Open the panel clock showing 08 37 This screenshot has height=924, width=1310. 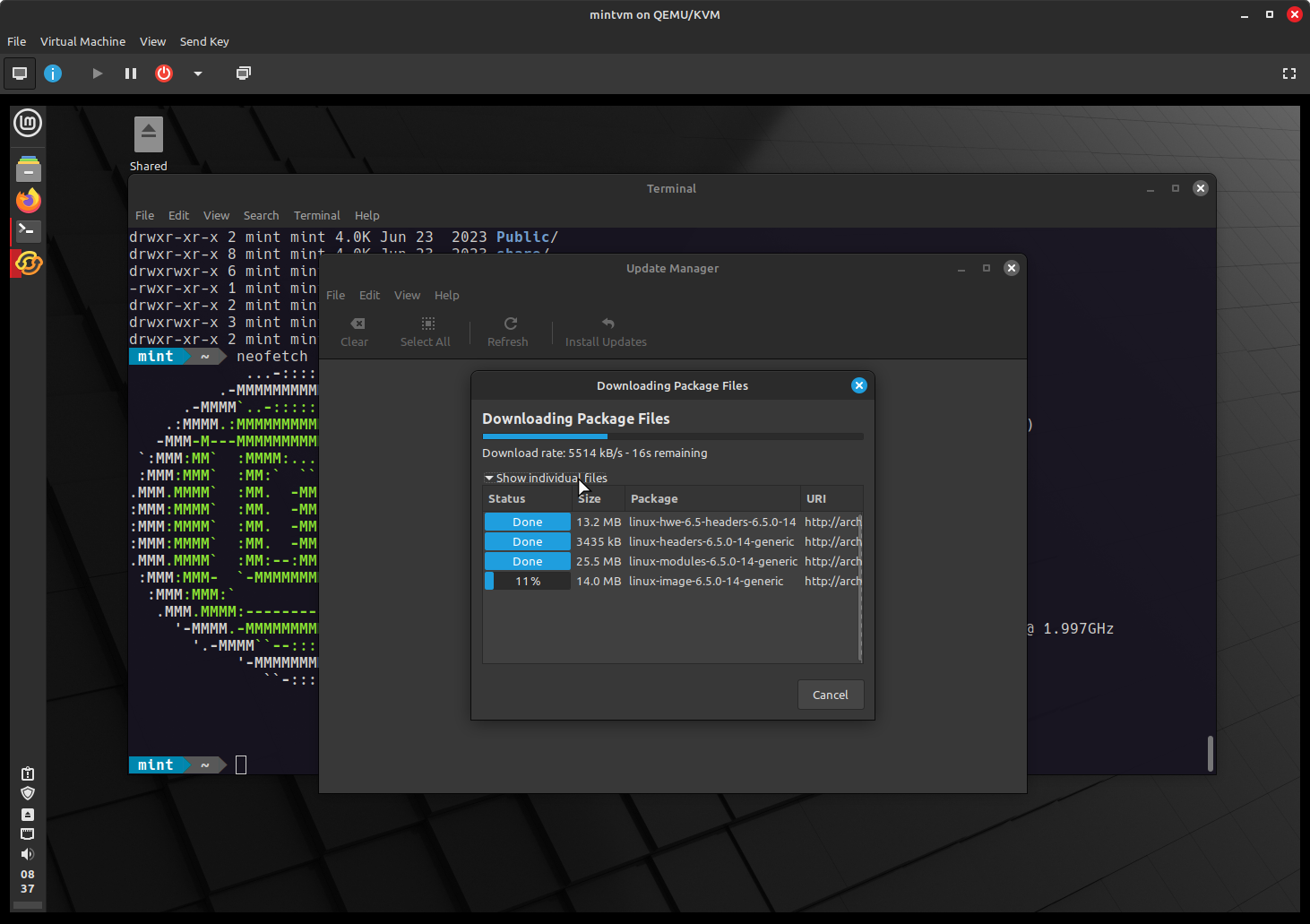28,882
